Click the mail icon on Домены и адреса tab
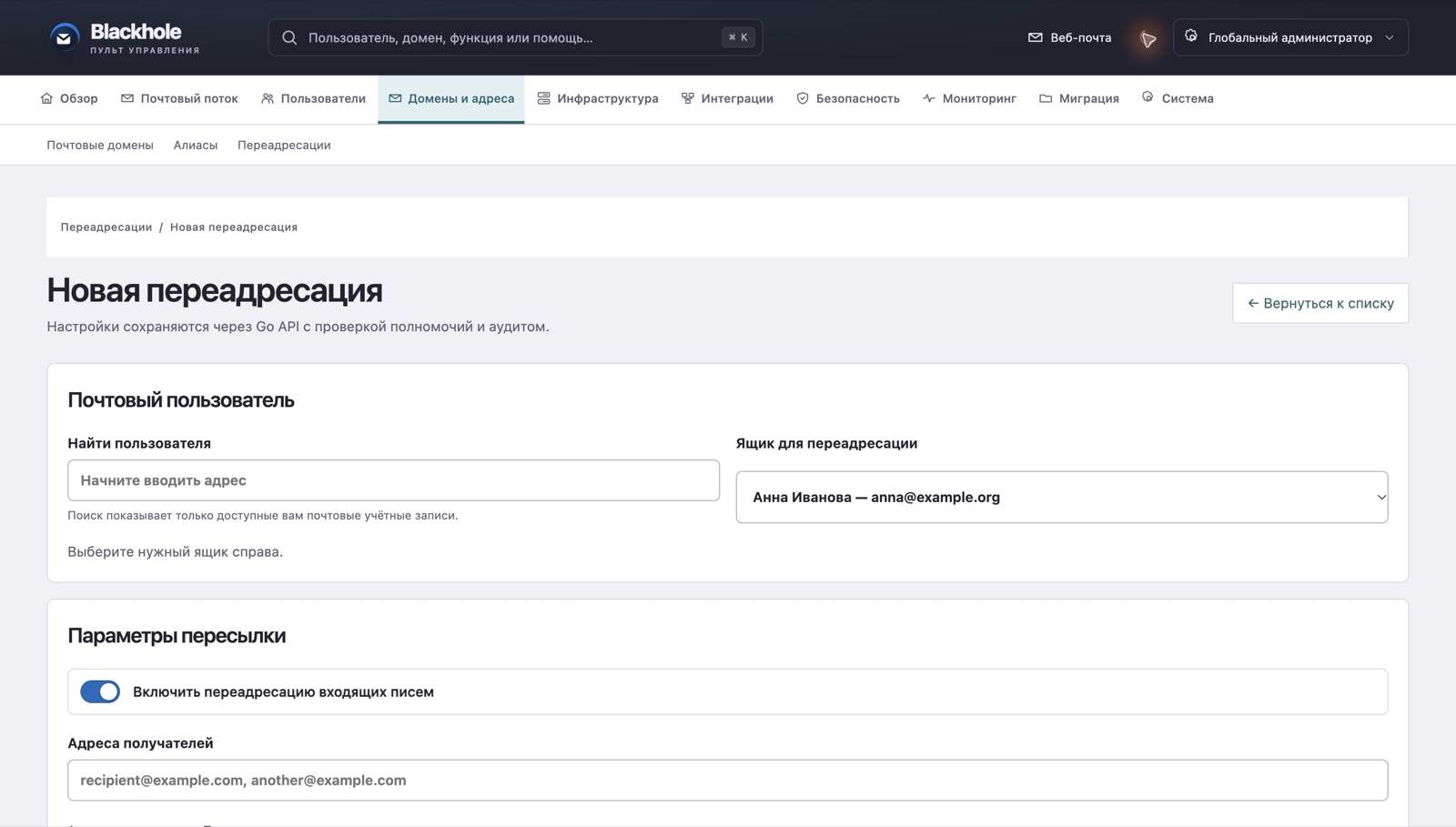Image resolution: width=1456 pixels, height=827 pixels. [x=395, y=98]
